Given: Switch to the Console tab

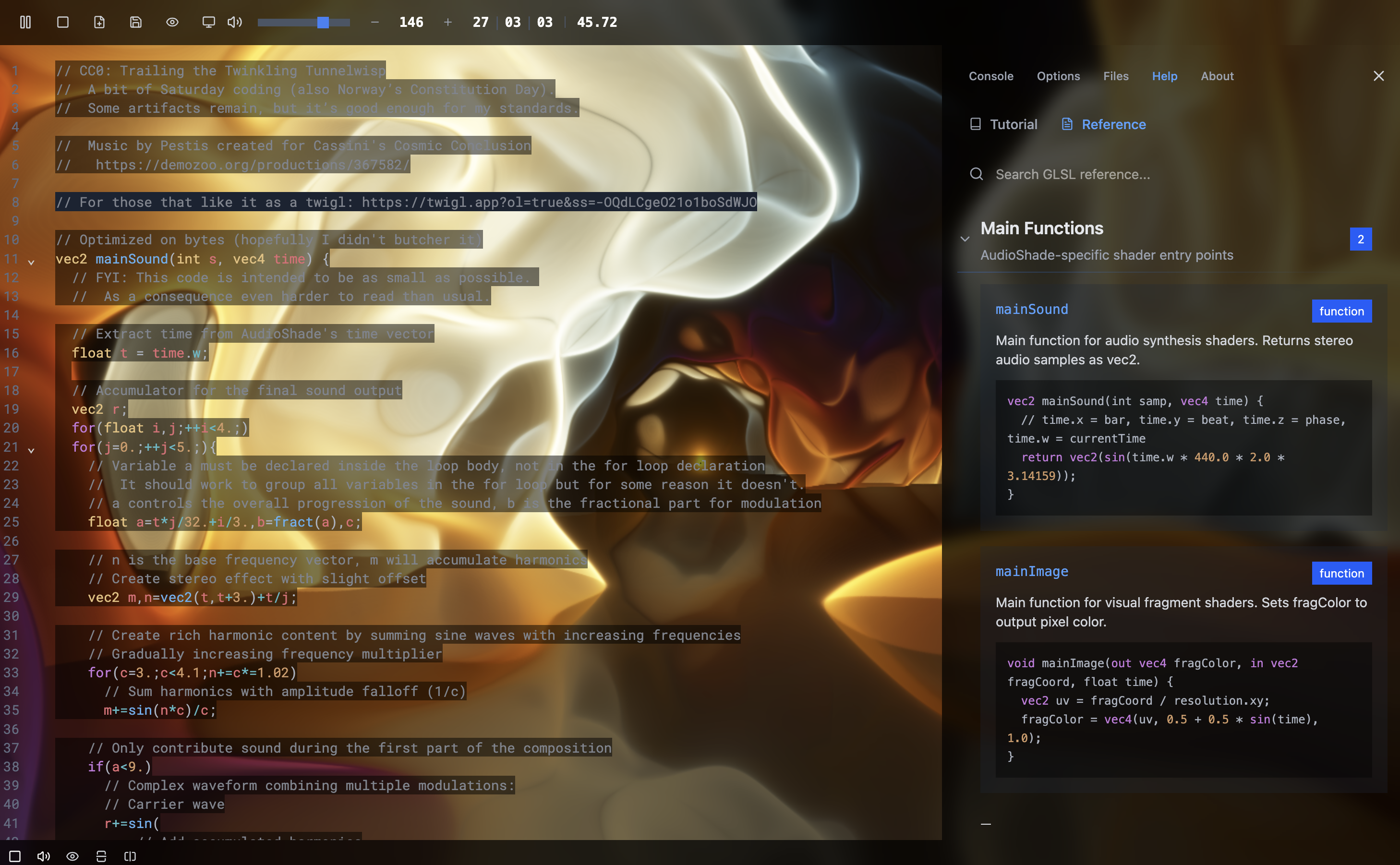Looking at the screenshot, I should [x=990, y=76].
